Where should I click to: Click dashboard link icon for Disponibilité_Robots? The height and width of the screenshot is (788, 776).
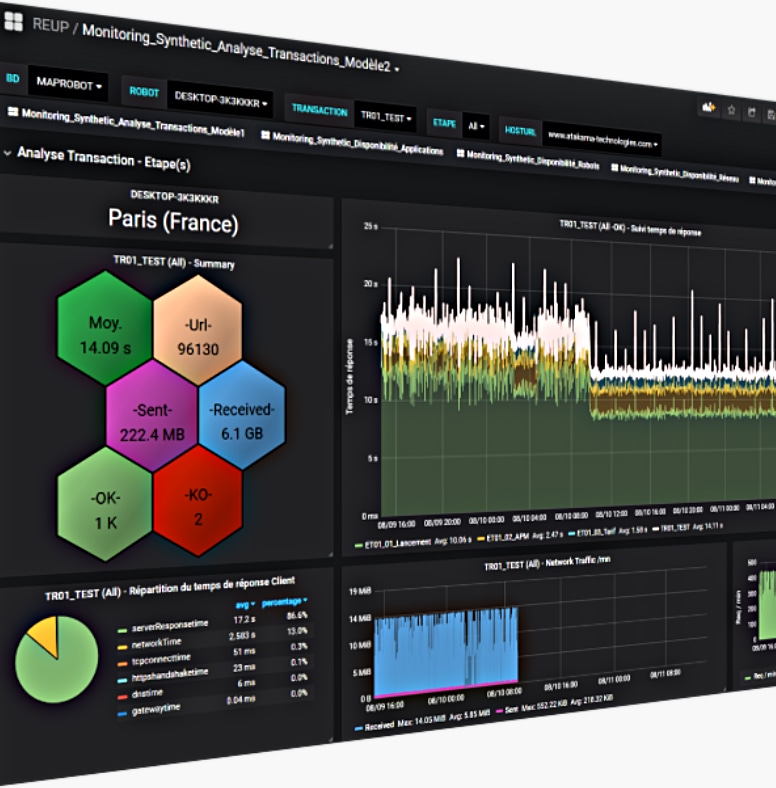point(460,153)
